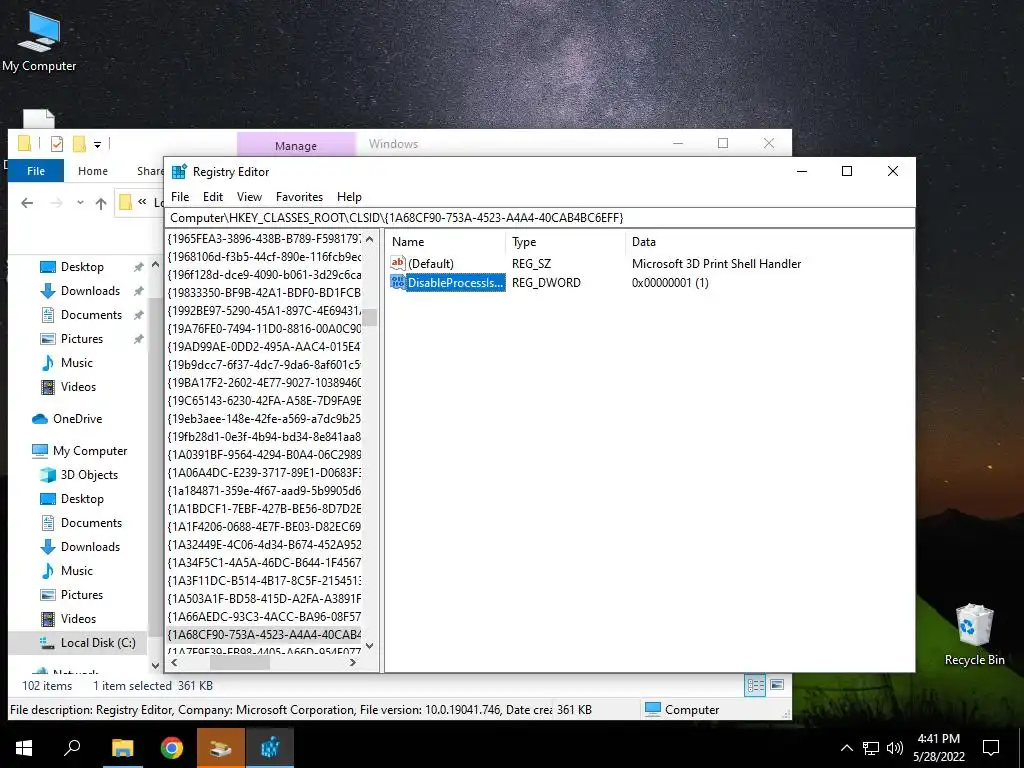Open network status in the system tray

click(x=871, y=748)
